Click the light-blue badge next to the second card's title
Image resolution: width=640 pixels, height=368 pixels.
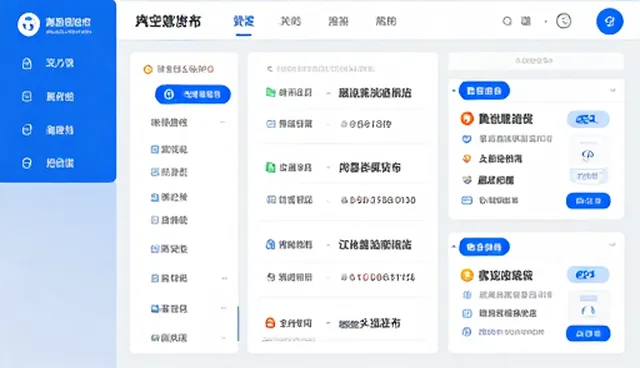coord(588,275)
